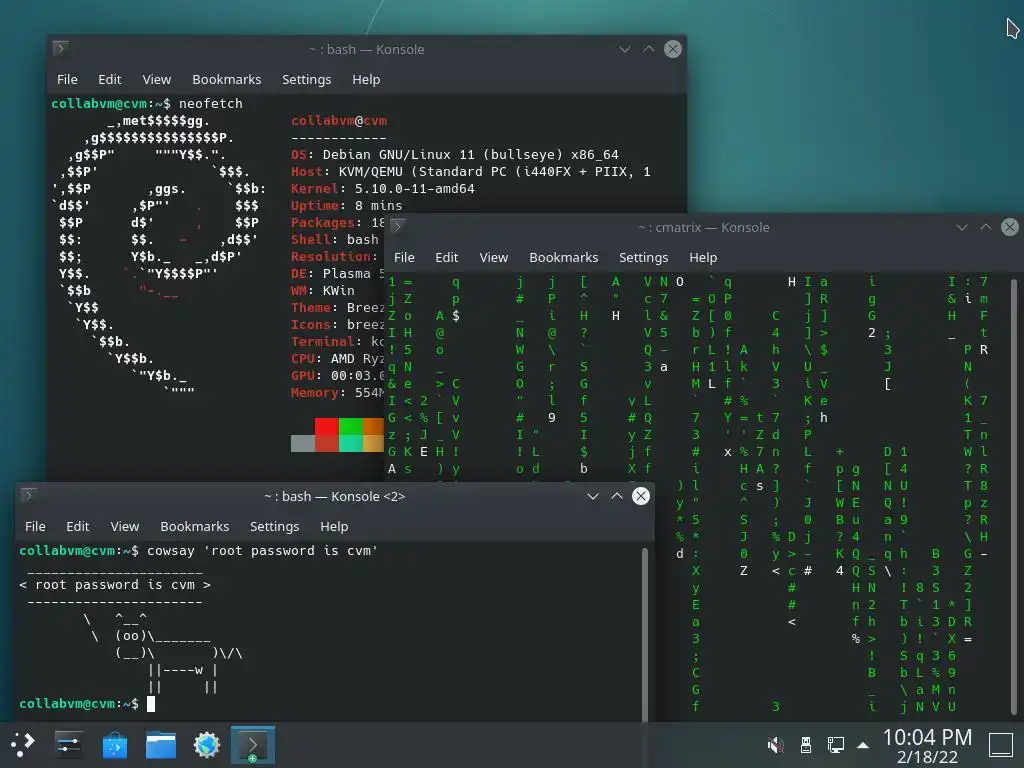Click the neofetch Konsole window title icon
Viewport: 1024px width, 768px height.
[60, 48]
